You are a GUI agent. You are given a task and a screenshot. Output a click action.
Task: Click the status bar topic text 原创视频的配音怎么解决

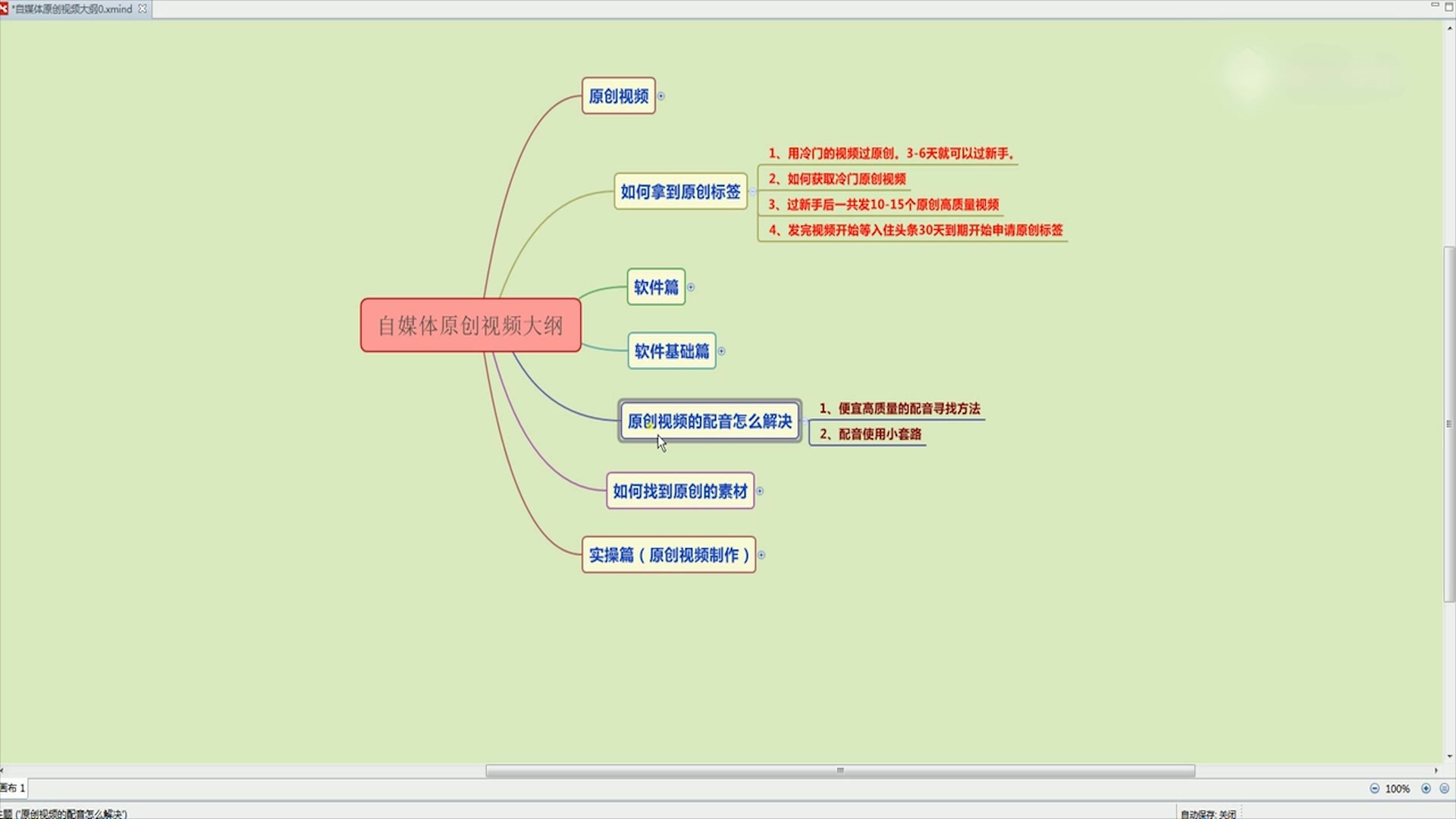73,814
